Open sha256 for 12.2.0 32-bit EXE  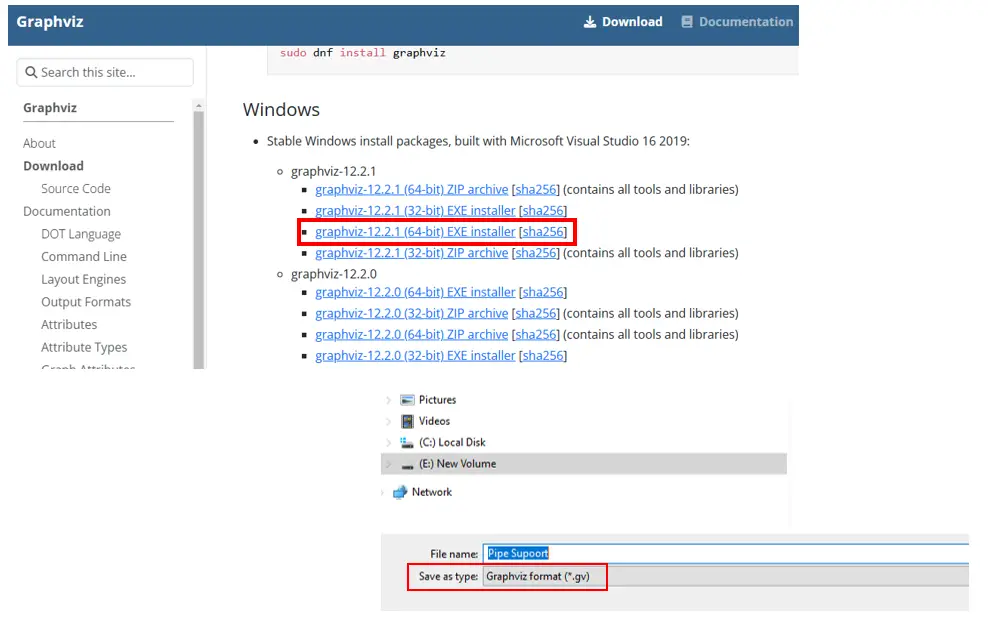tap(543, 356)
